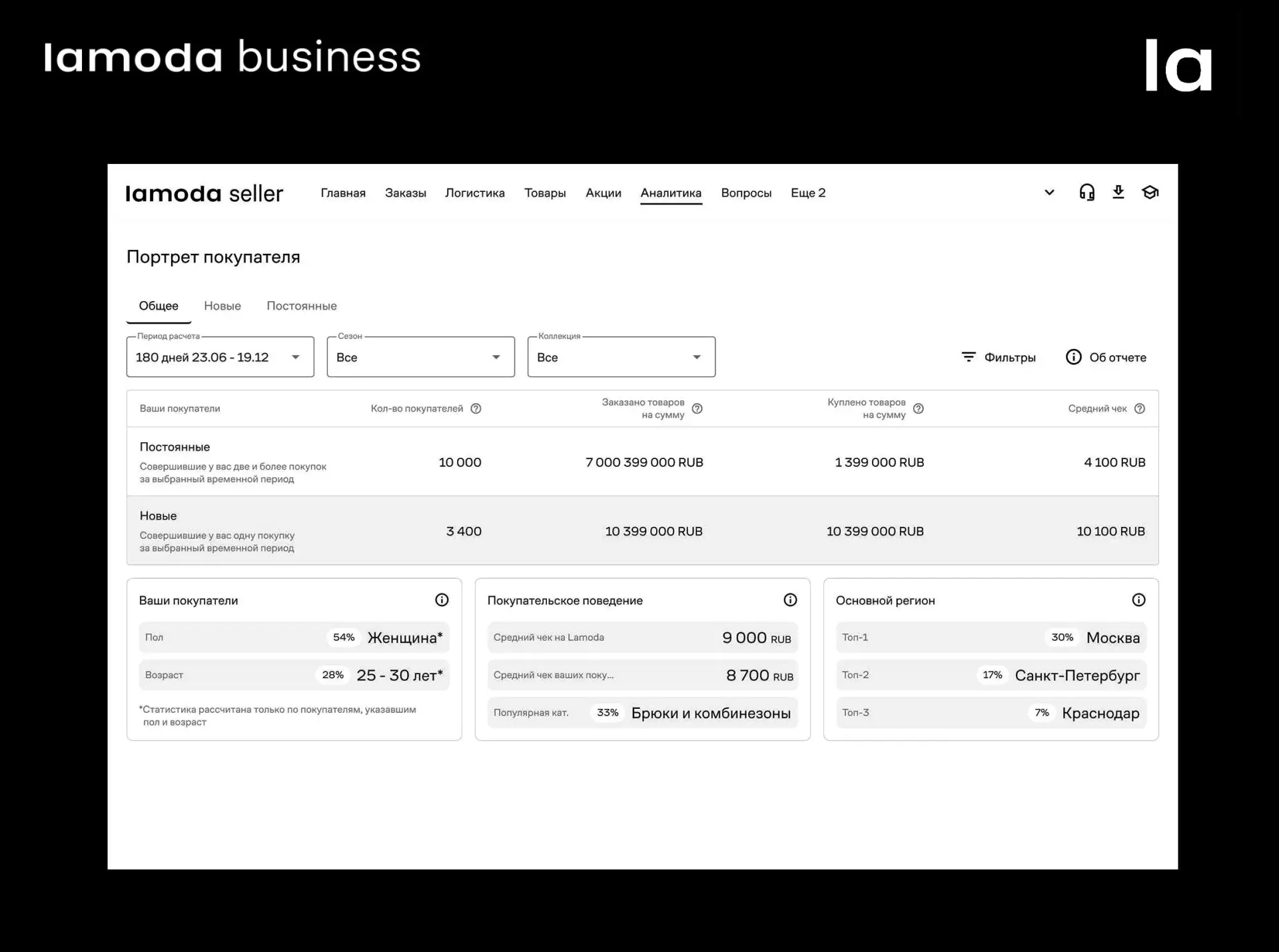
Task: Expand the account chevron in header
Action: pyautogui.click(x=1049, y=193)
